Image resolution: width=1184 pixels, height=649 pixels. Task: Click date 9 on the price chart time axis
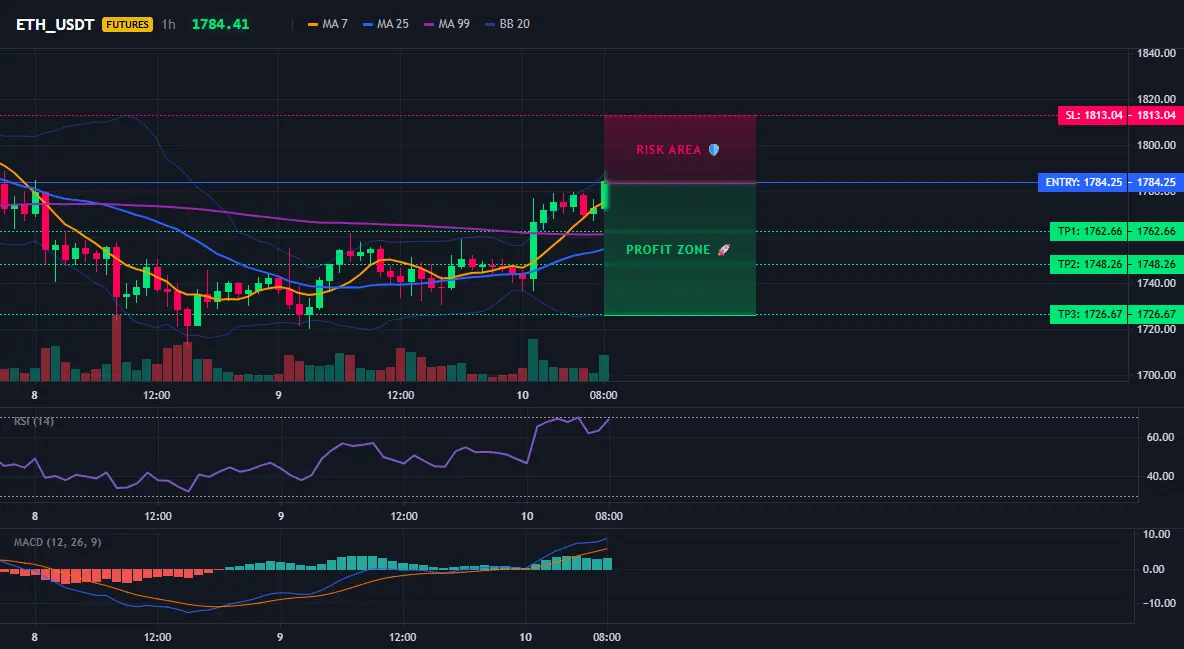click(279, 395)
